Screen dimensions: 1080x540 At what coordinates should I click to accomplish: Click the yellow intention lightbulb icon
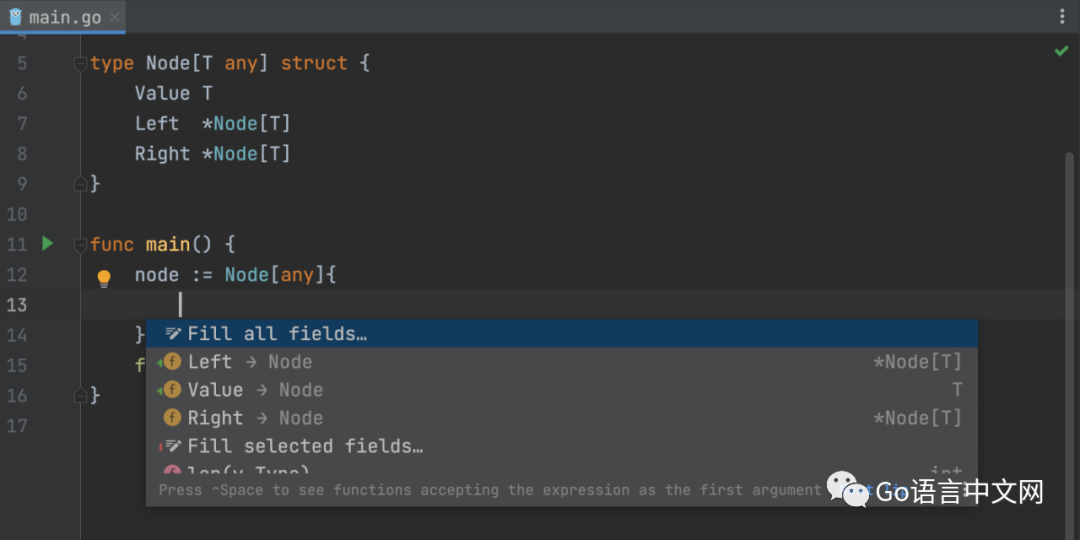click(x=103, y=277)
